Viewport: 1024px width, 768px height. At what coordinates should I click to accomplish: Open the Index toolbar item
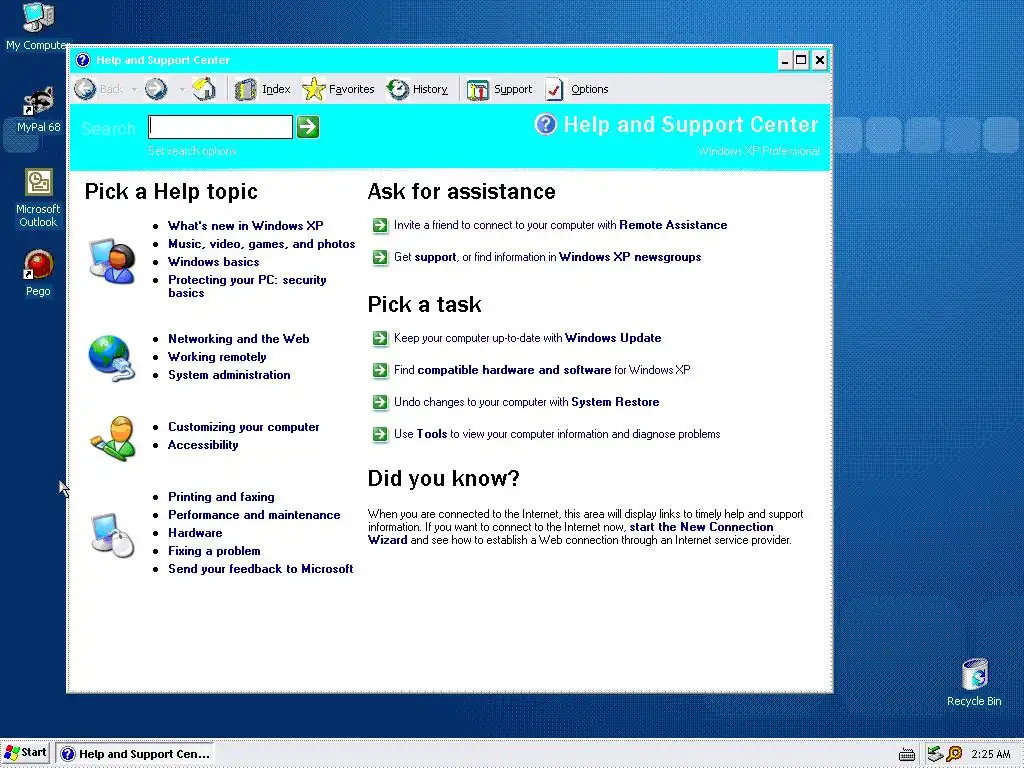pyautogui.click(x=263, y=89)
